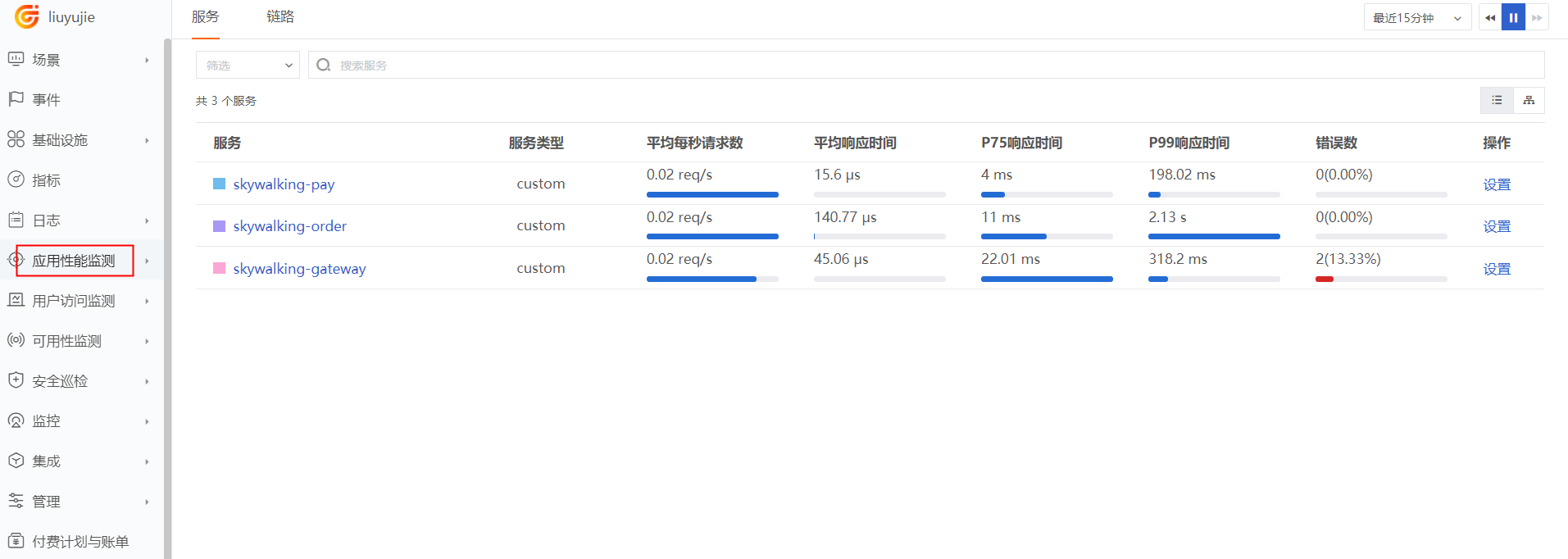
Task: Switch to list view
Action: point(1497,100)
